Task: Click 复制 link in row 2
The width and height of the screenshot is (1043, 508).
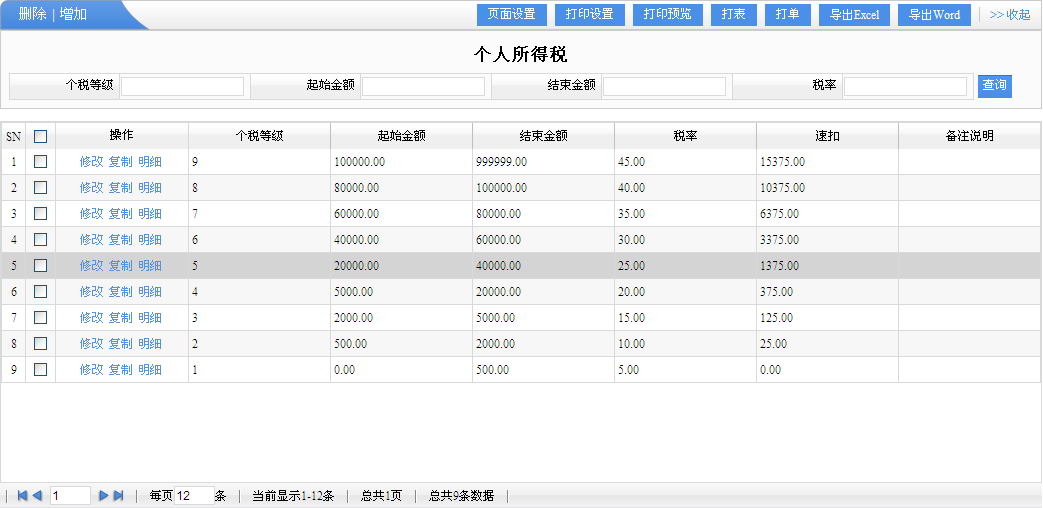Action: click(x=120, y=187)
